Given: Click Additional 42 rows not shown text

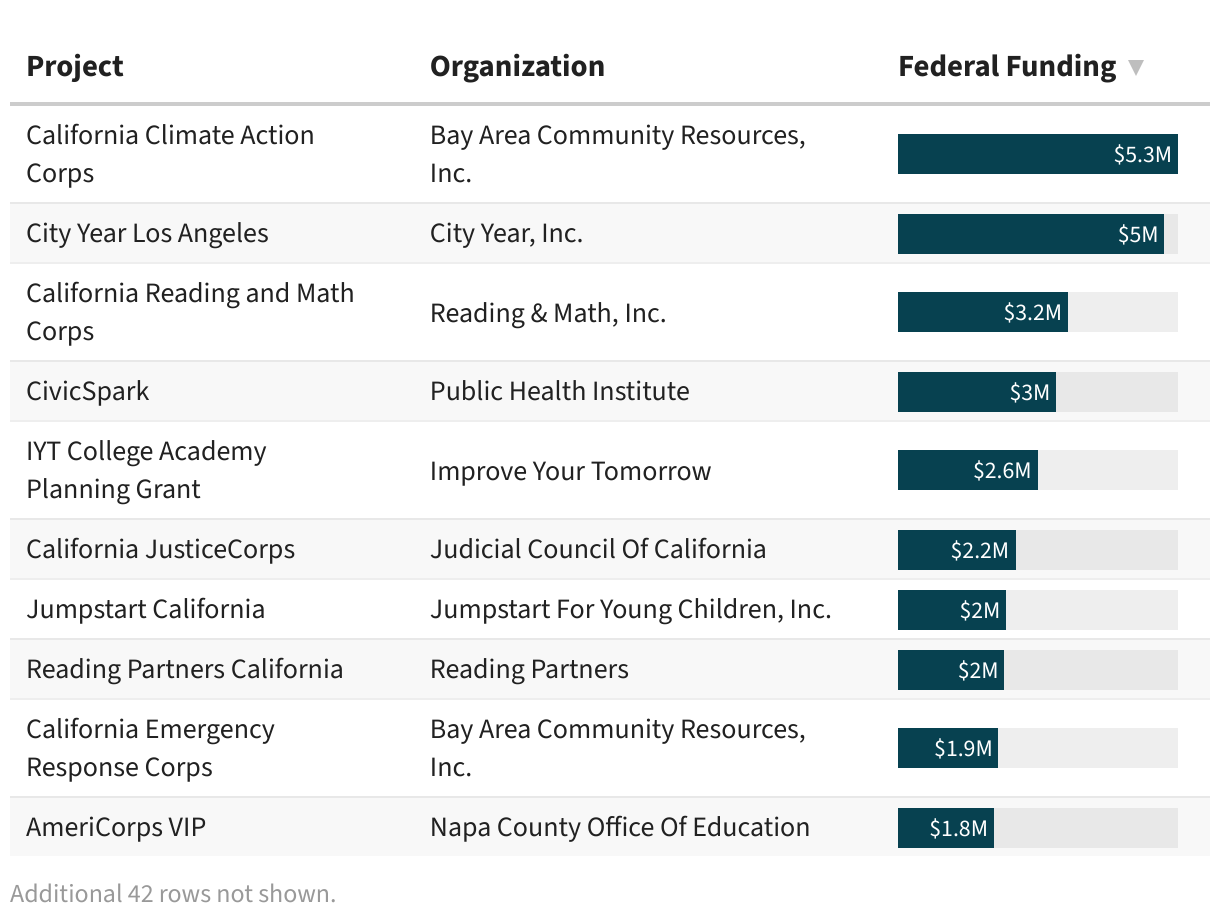Looking at the screenshot, I should (173, 893).
